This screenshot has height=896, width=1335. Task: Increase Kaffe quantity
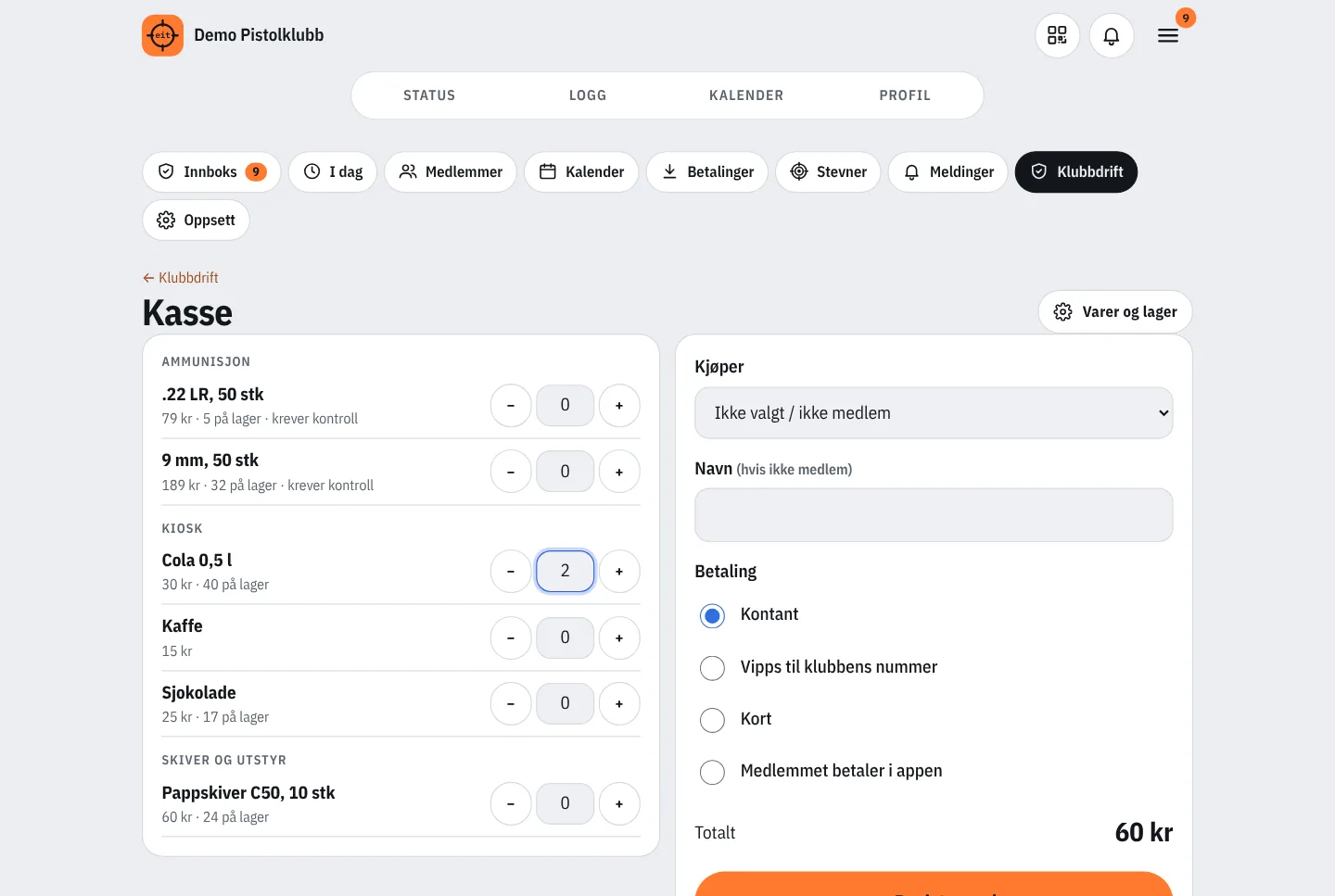(619, 637)
